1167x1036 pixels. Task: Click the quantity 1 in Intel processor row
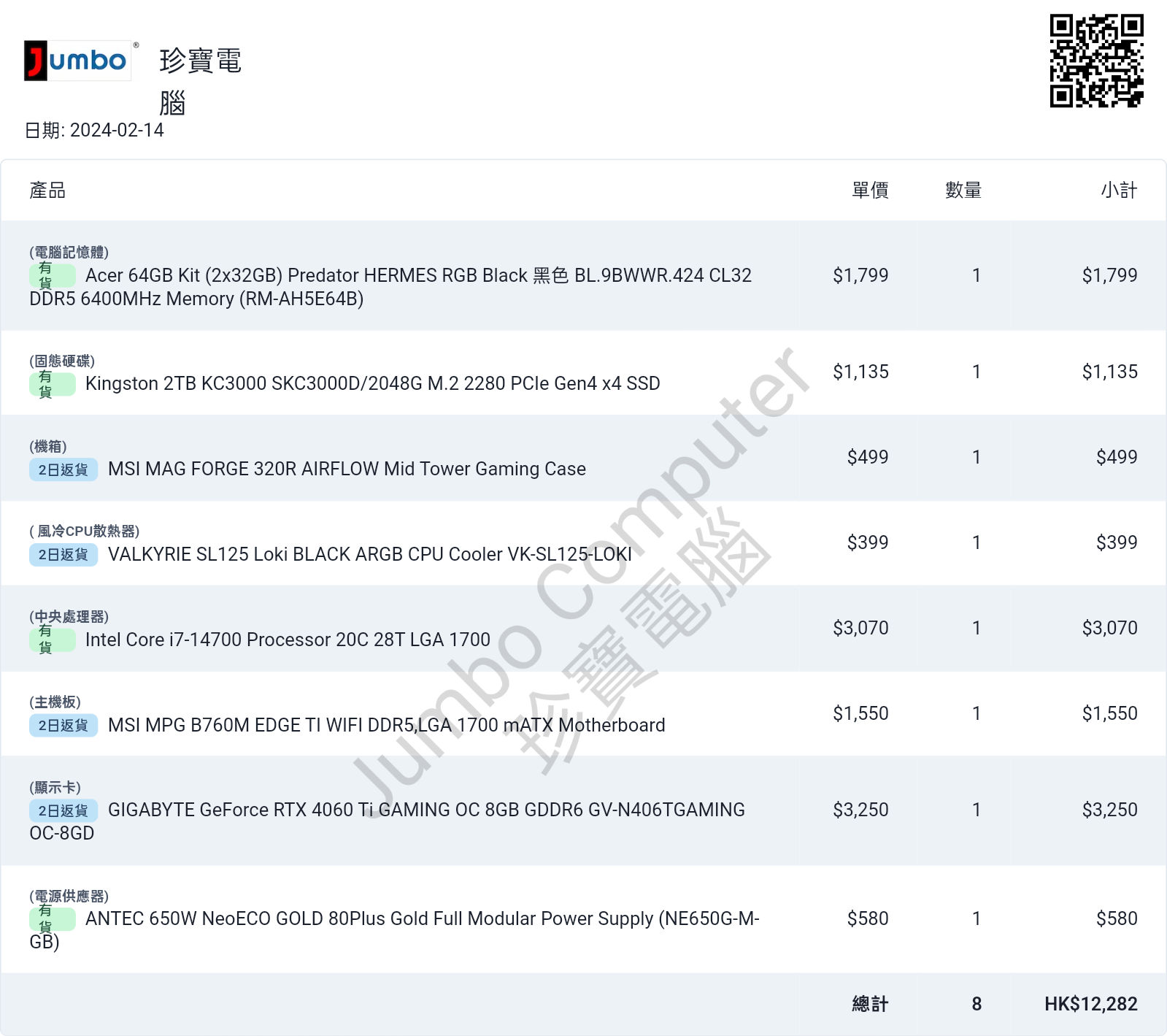977,628
